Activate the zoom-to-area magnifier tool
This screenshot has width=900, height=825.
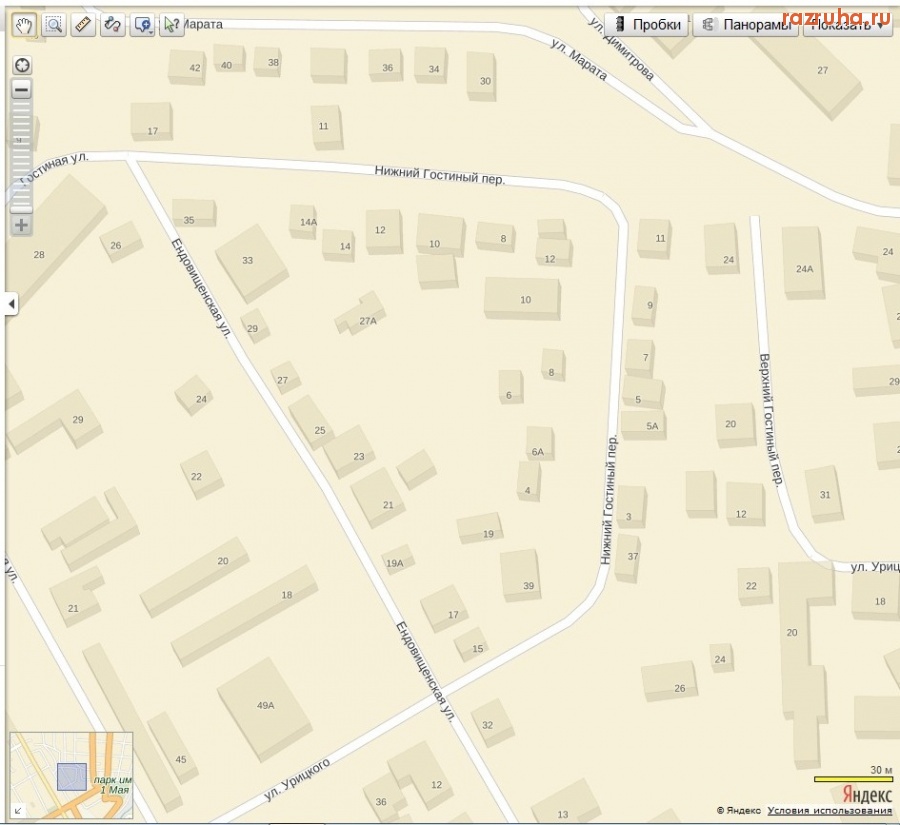(54, 25)
